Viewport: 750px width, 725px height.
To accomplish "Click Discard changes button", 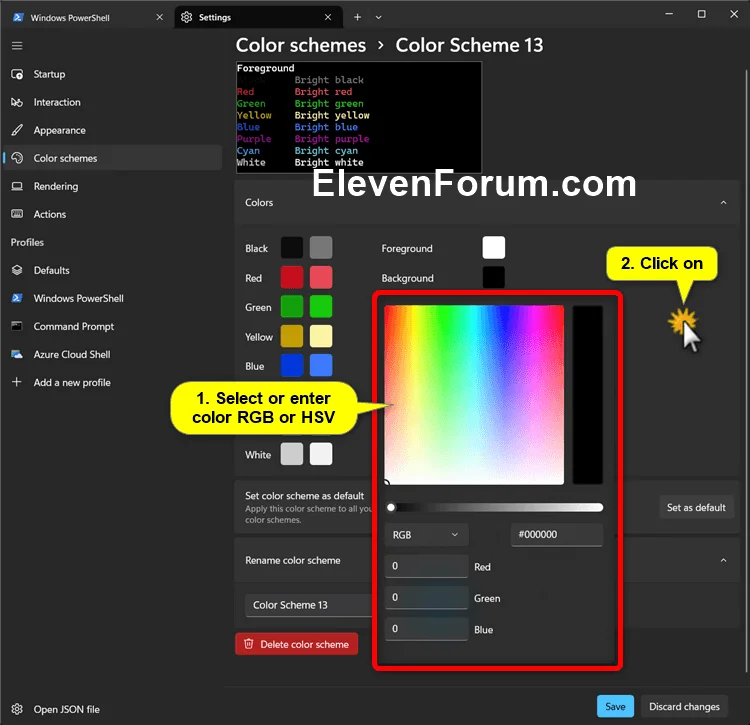I will tap(684, 706).
